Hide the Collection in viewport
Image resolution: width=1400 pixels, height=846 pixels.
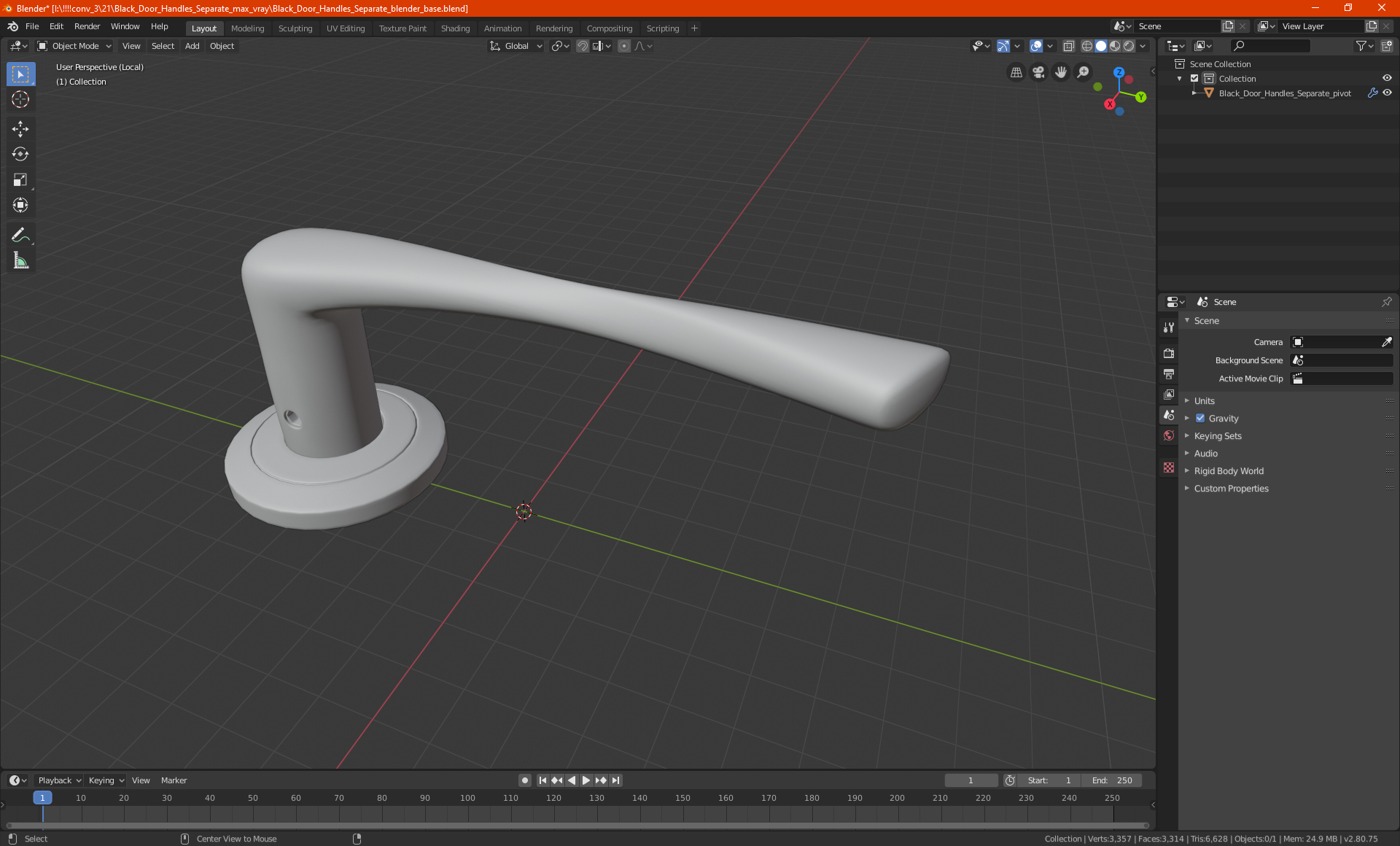(1387, 79)
